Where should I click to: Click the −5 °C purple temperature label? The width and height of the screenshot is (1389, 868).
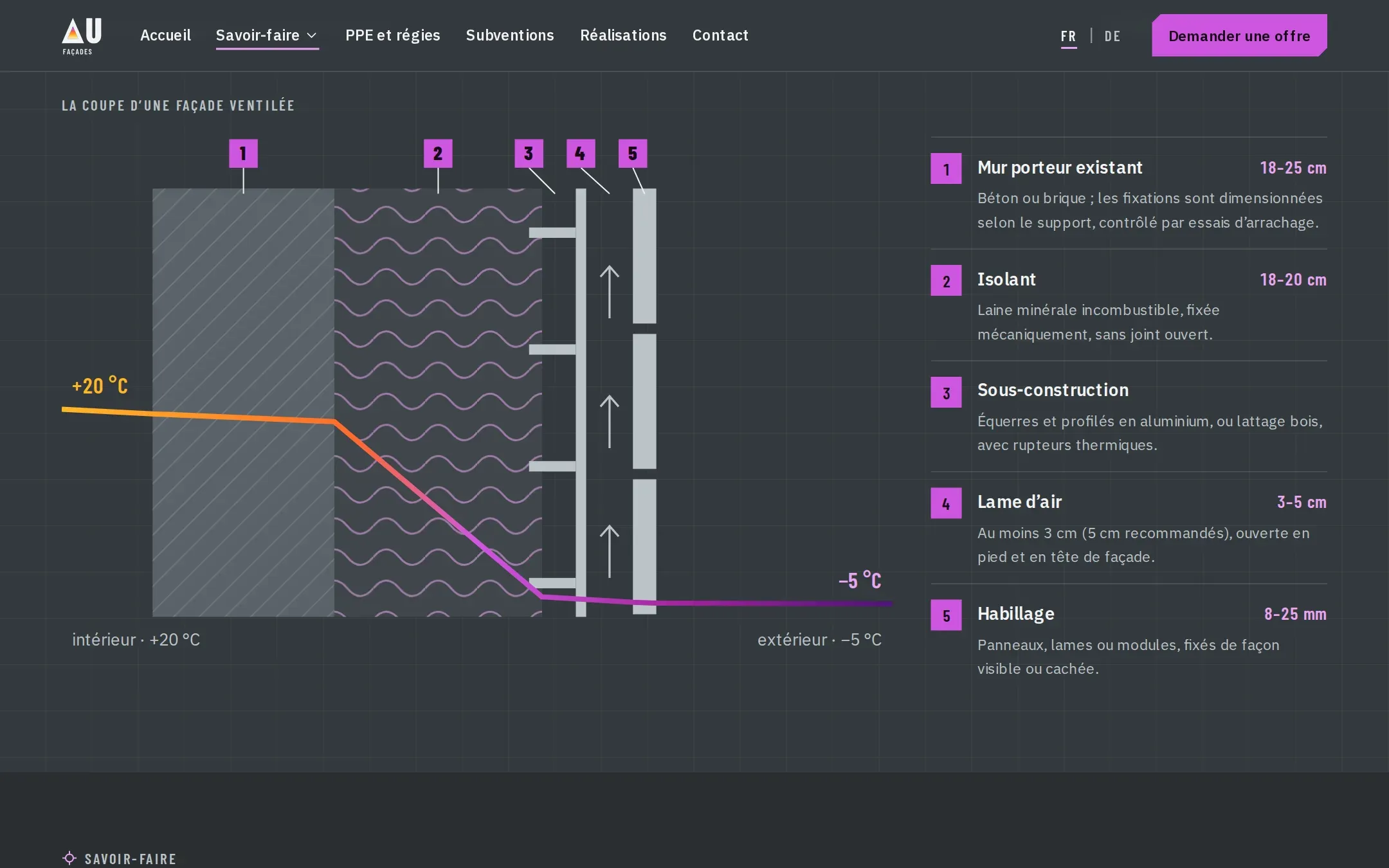(860, 581)
